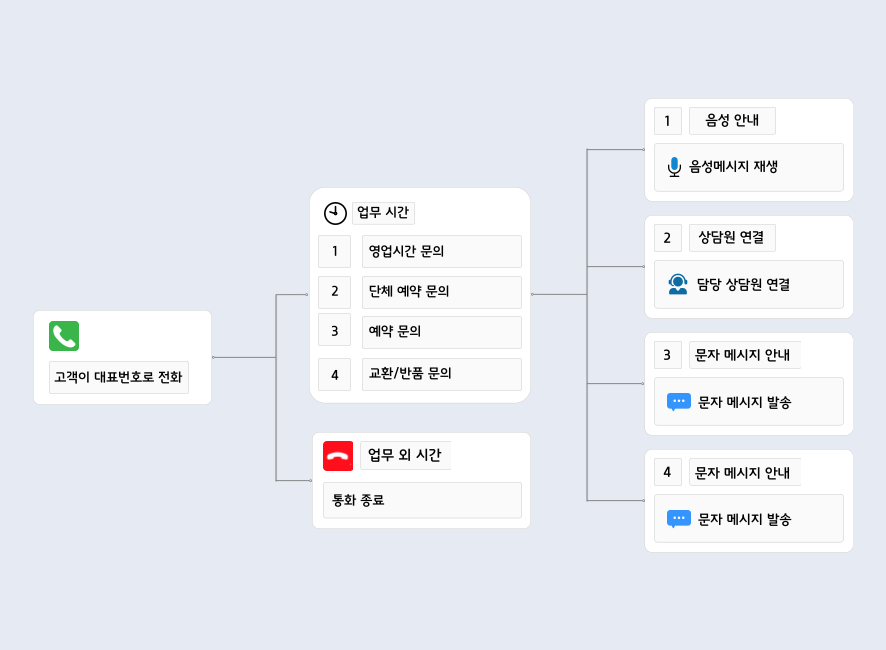Click the blue microphone icon
886x650 pixels.
[674, 167]
